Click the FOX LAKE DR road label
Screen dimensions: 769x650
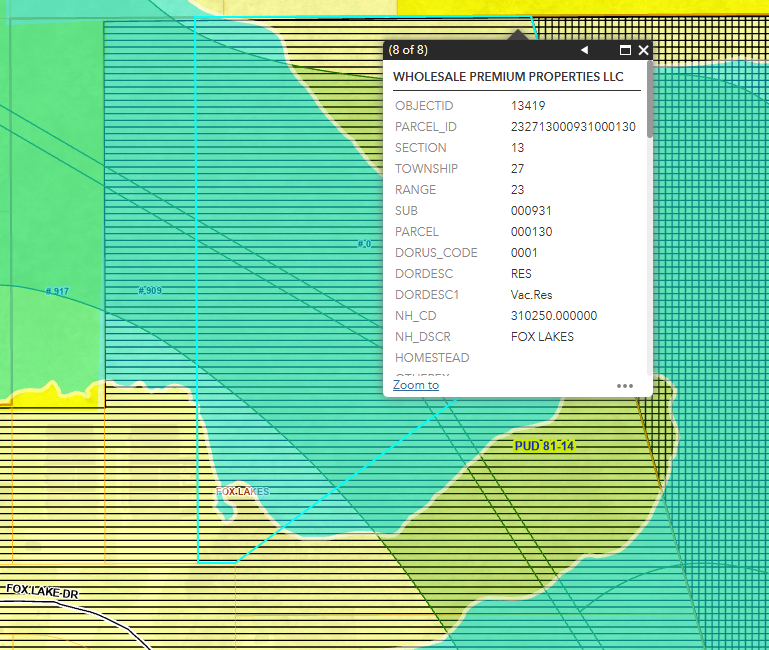pos(41,591)
